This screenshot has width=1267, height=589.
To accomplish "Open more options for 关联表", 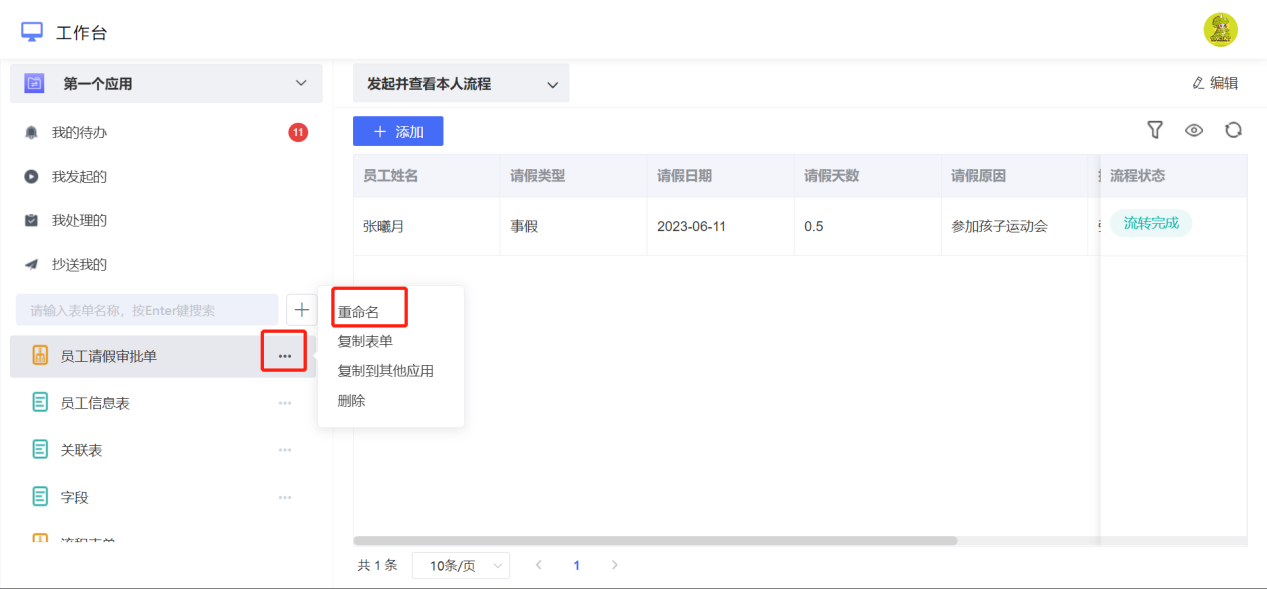I will tap(285, 450).
